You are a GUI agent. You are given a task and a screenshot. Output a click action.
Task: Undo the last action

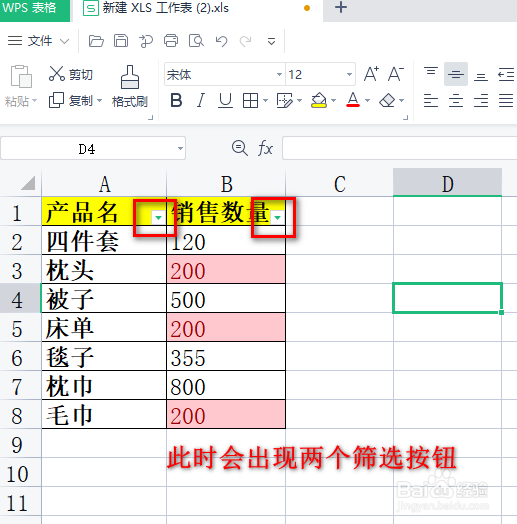click(221, 41)
